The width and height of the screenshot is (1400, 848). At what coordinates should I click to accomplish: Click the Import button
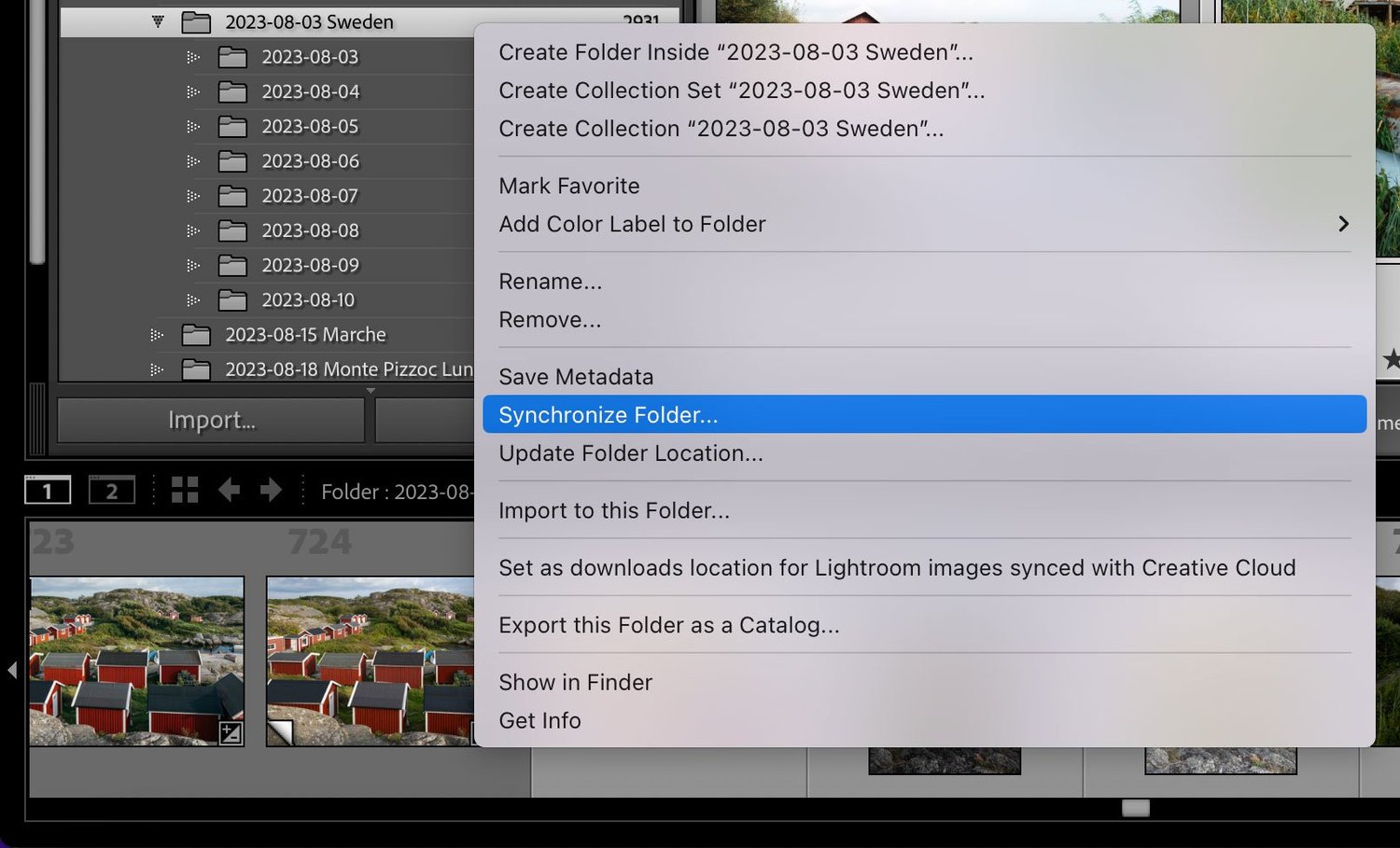point(210,420)
